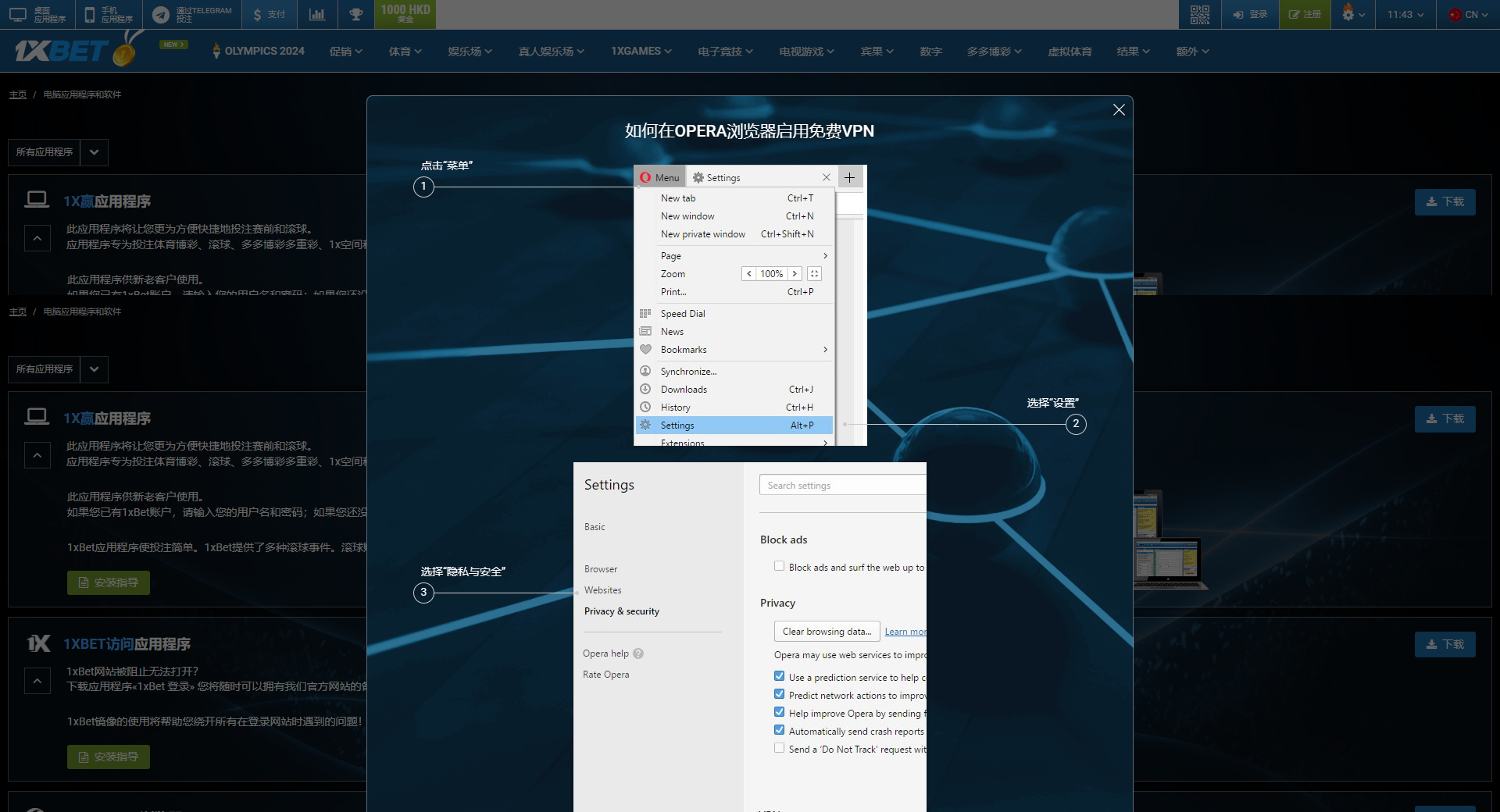1500x812 pixels.
Task: Click zoom increase arrow beside 100%
Action: click(x=794, y=273)
